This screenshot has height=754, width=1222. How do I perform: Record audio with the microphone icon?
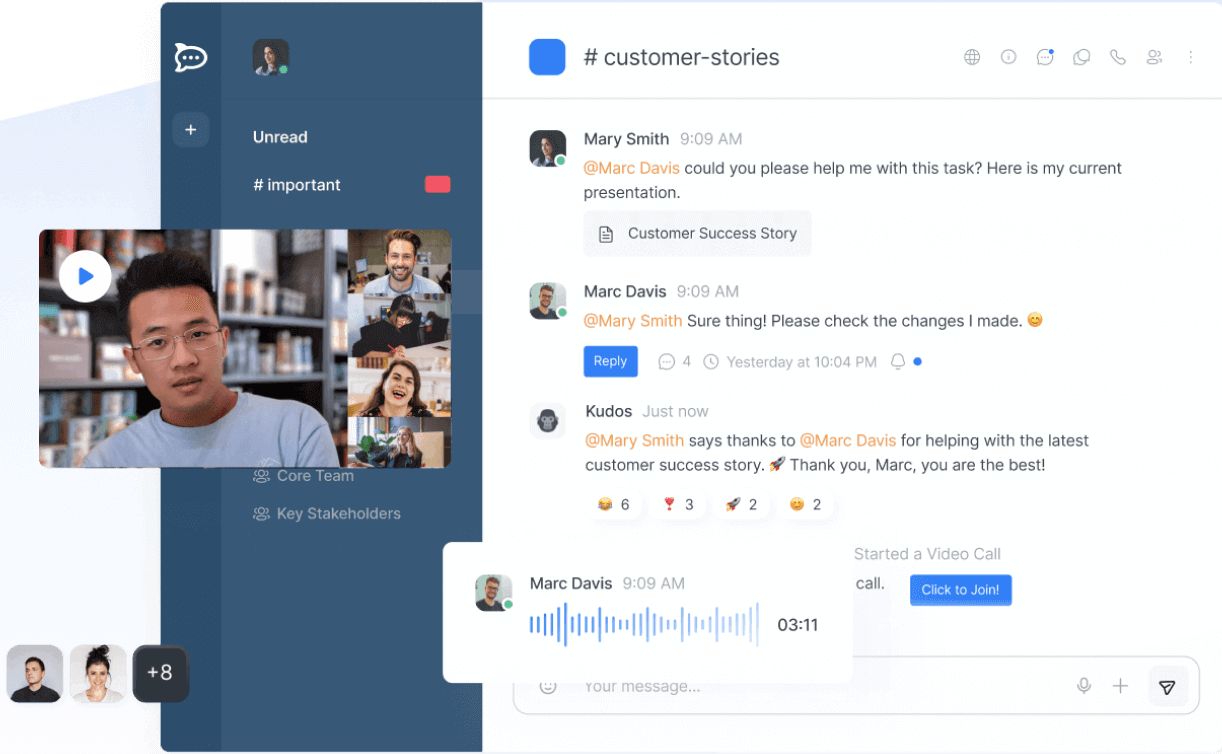(1083, 686)
